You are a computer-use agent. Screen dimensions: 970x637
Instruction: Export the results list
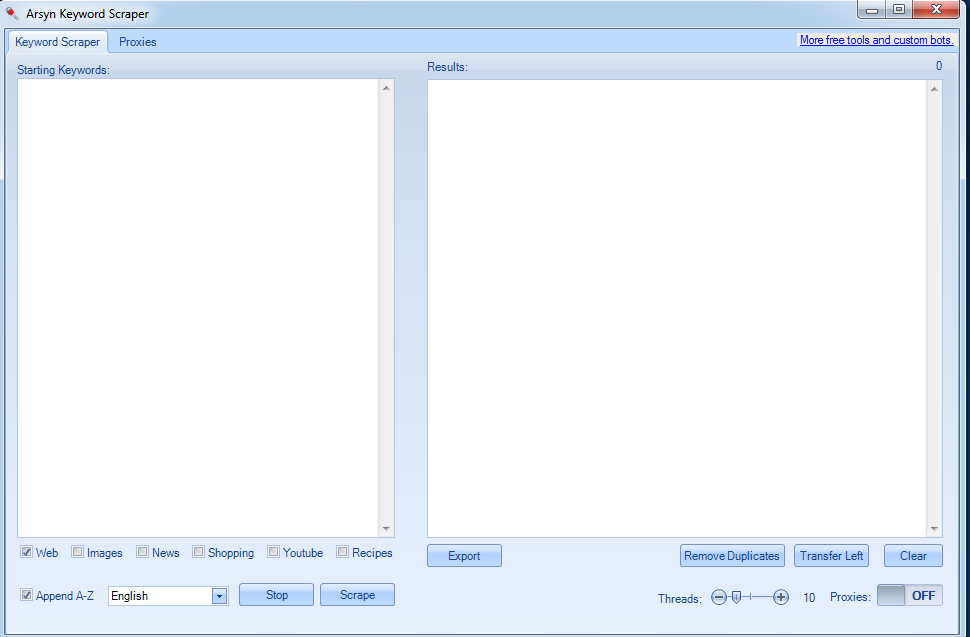click(464, 556)
